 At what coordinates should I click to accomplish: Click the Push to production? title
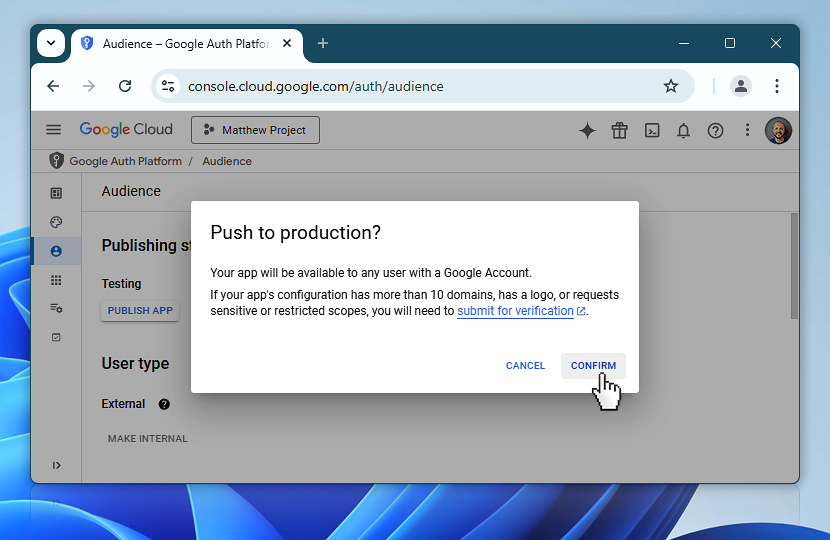(x=295, y=233)
